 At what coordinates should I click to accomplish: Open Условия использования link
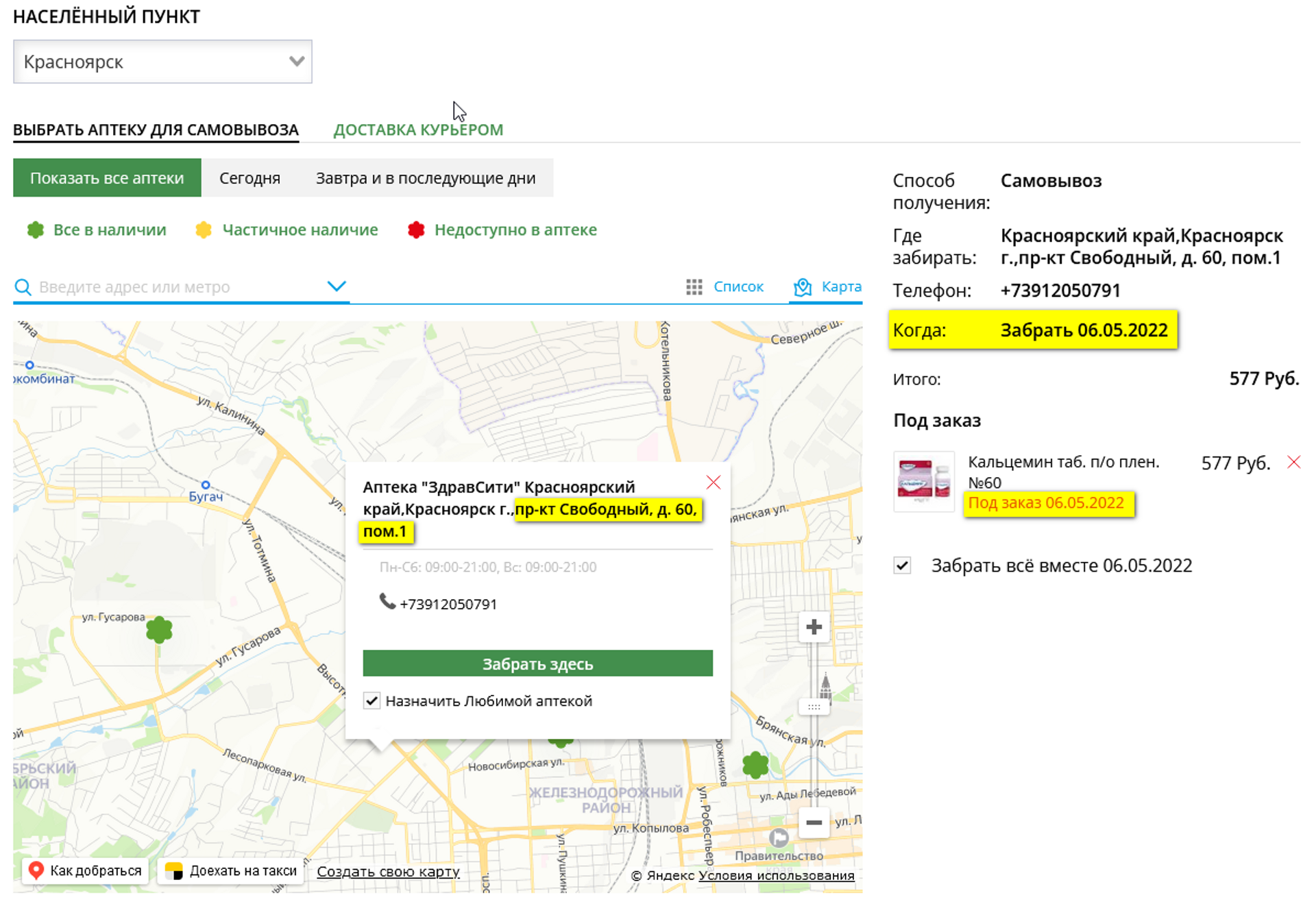pyautogui.click(x=776, y=875)
